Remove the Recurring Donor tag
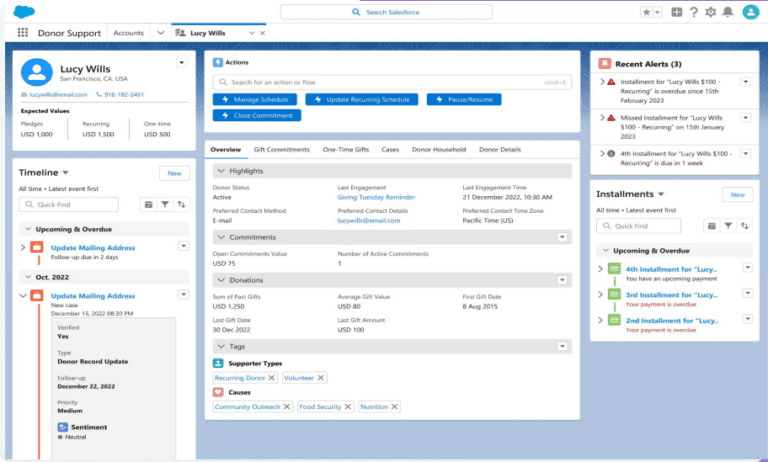Viewport: 768px width, 462px height. tap(271, 378)
